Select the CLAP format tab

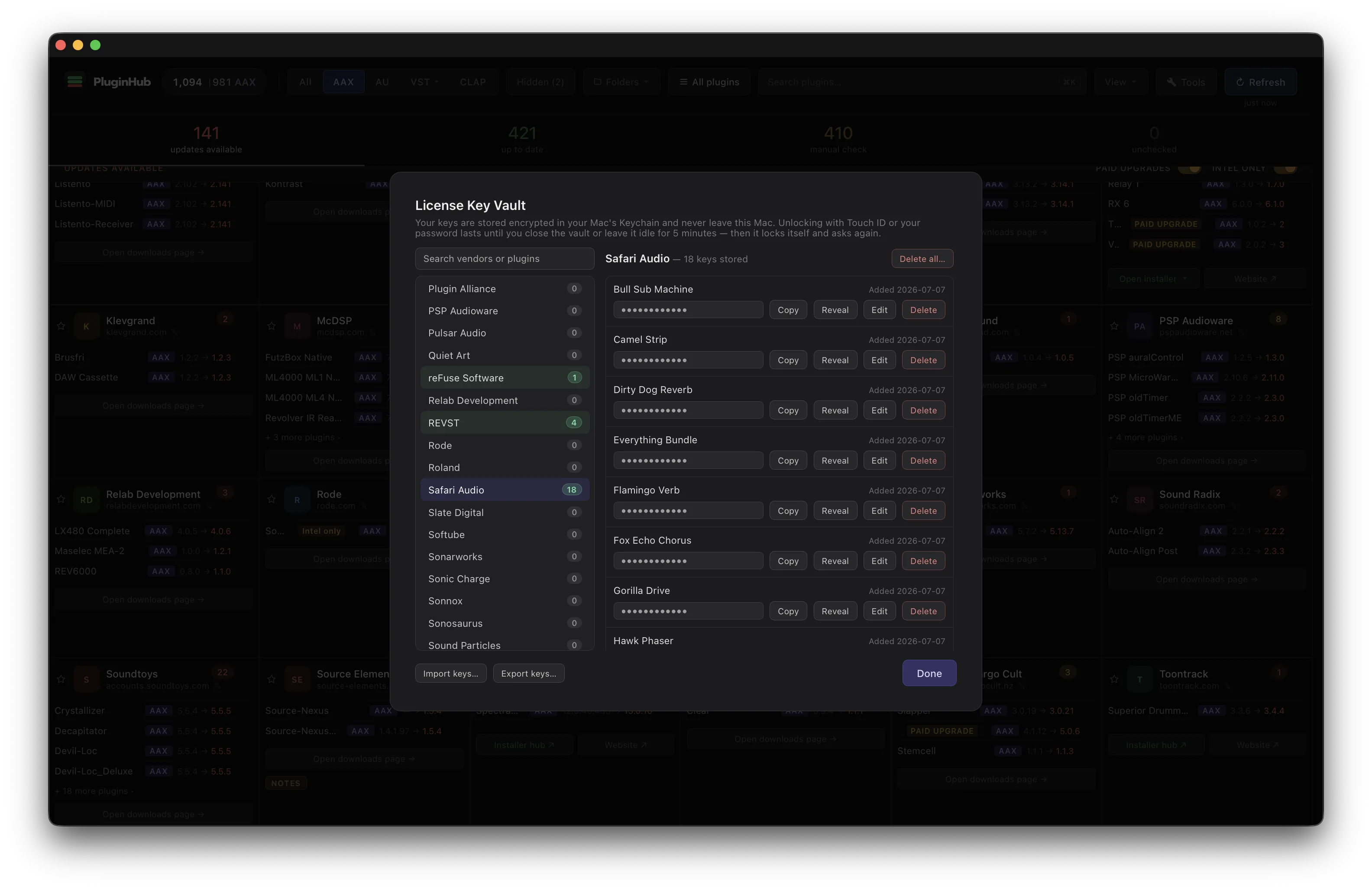pyautogui.click(x=472, y=82)
